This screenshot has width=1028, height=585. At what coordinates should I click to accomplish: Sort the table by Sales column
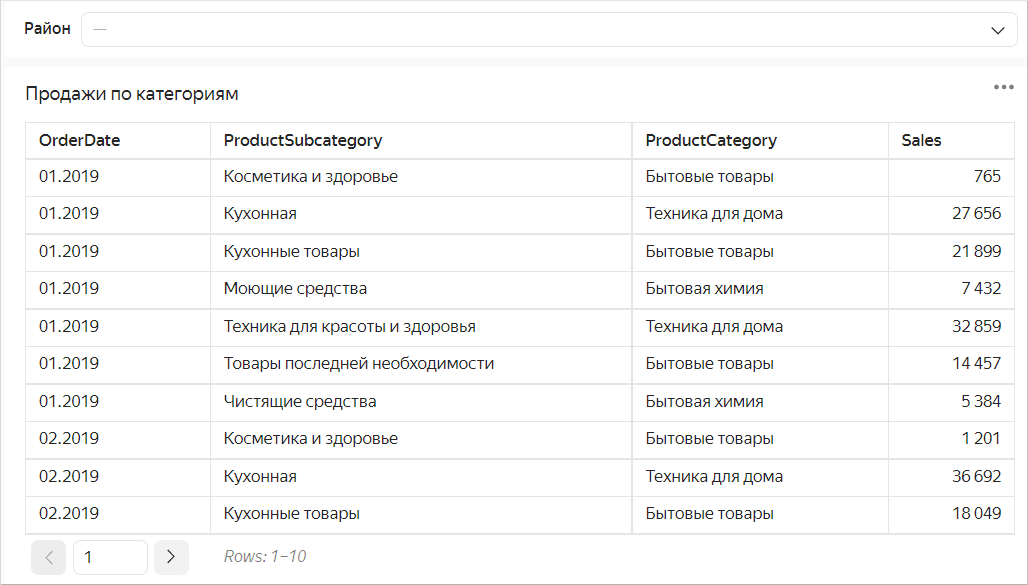(918, 140)
